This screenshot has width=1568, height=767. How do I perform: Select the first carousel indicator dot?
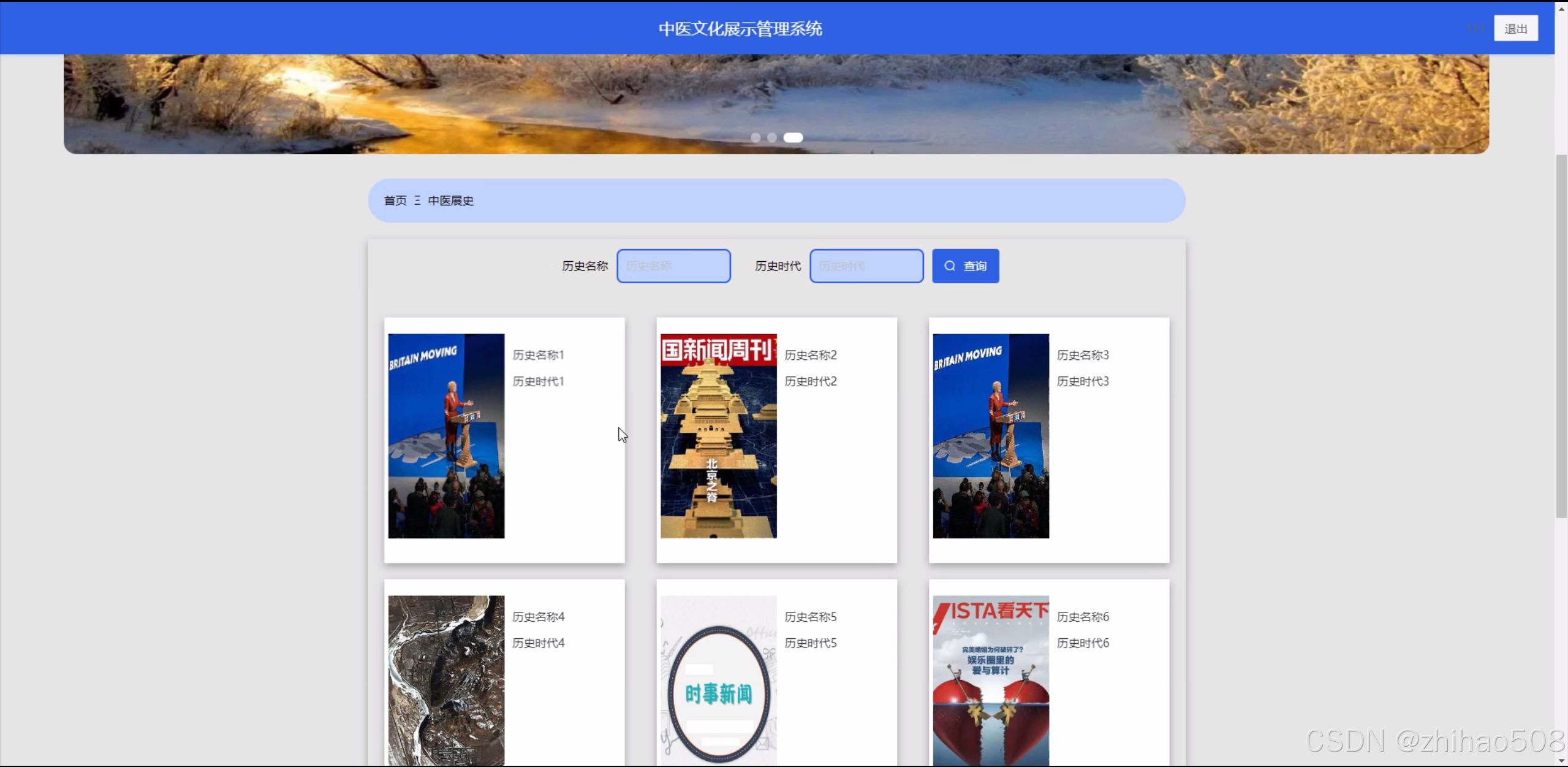(x=756, y=137)
